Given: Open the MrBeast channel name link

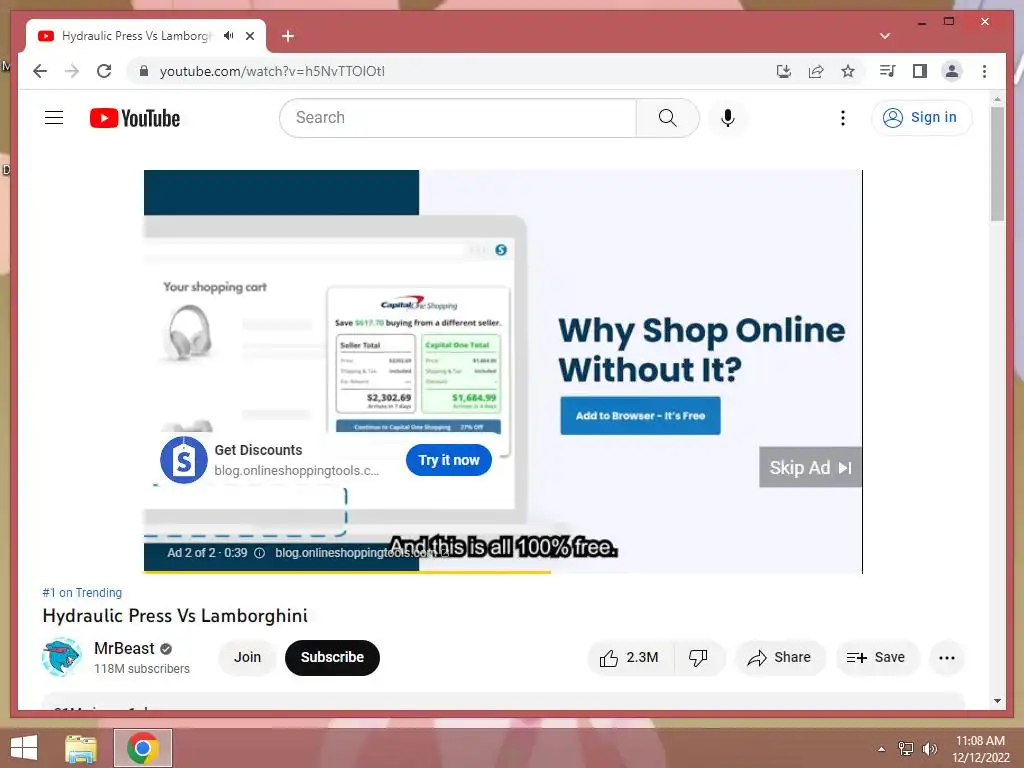Looking at the screenshot, I should tap(124, 648).
